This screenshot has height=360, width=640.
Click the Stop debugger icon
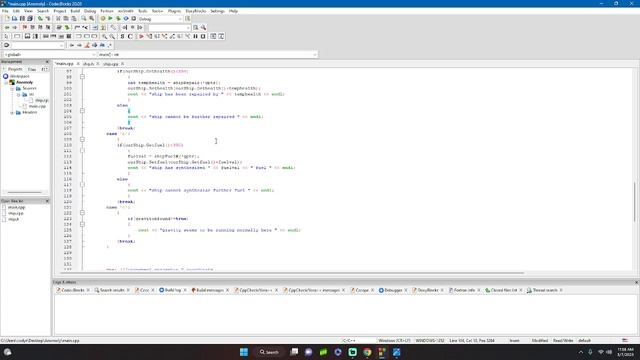(203, 36)
